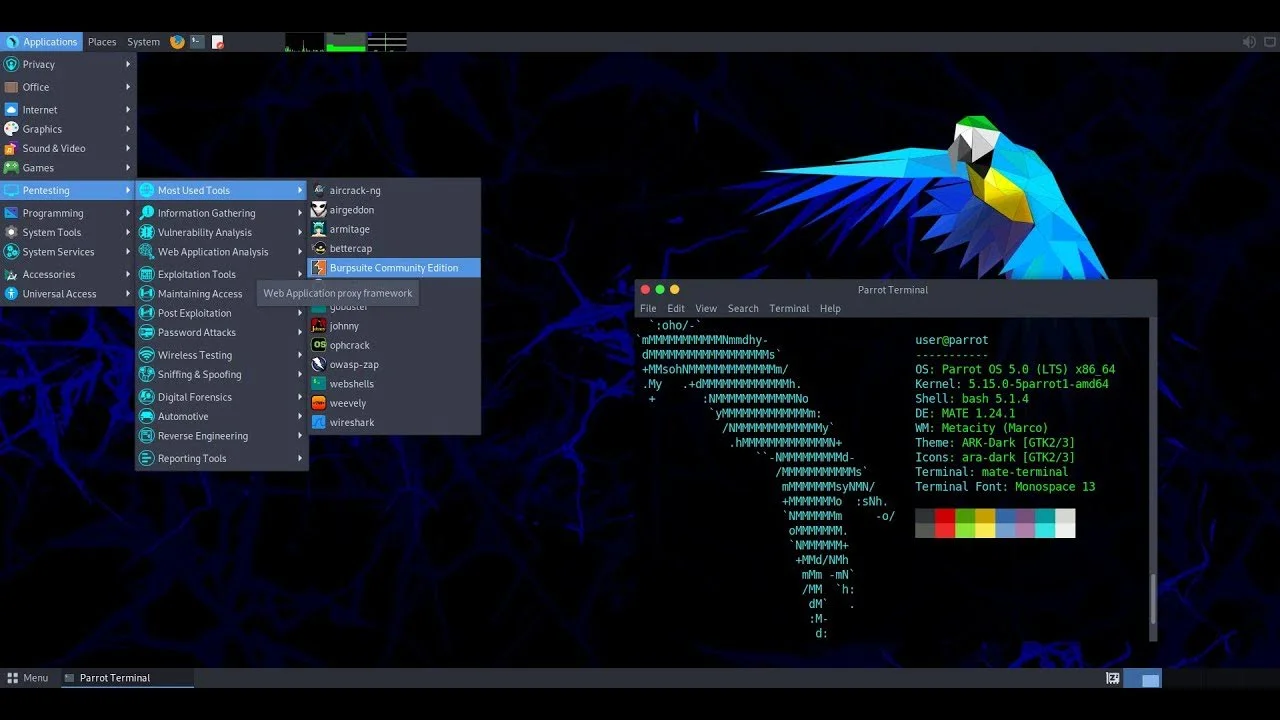Open the Graphics palette icon entry
Screen dimensions: 1280x720
click(12, 129)
